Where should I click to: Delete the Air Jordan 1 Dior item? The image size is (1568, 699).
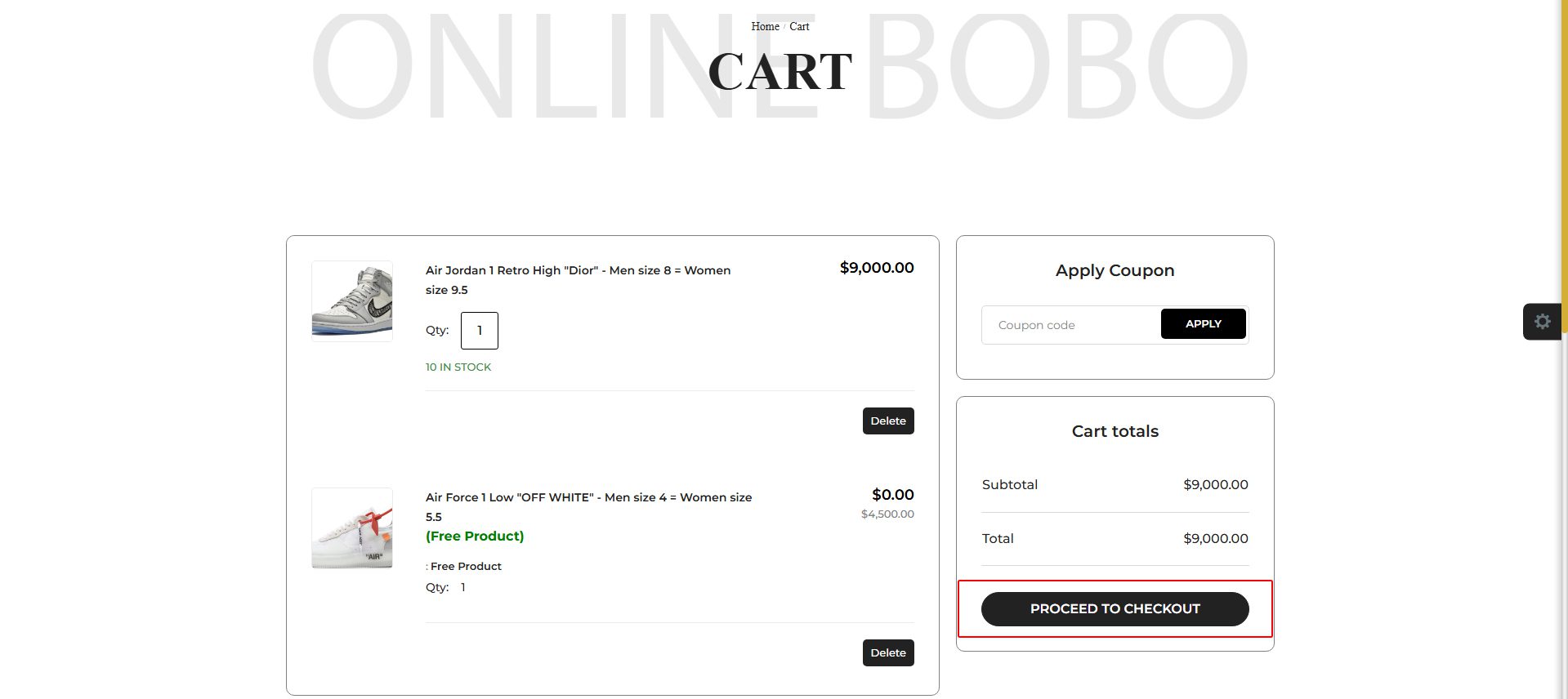coord(888,421)
